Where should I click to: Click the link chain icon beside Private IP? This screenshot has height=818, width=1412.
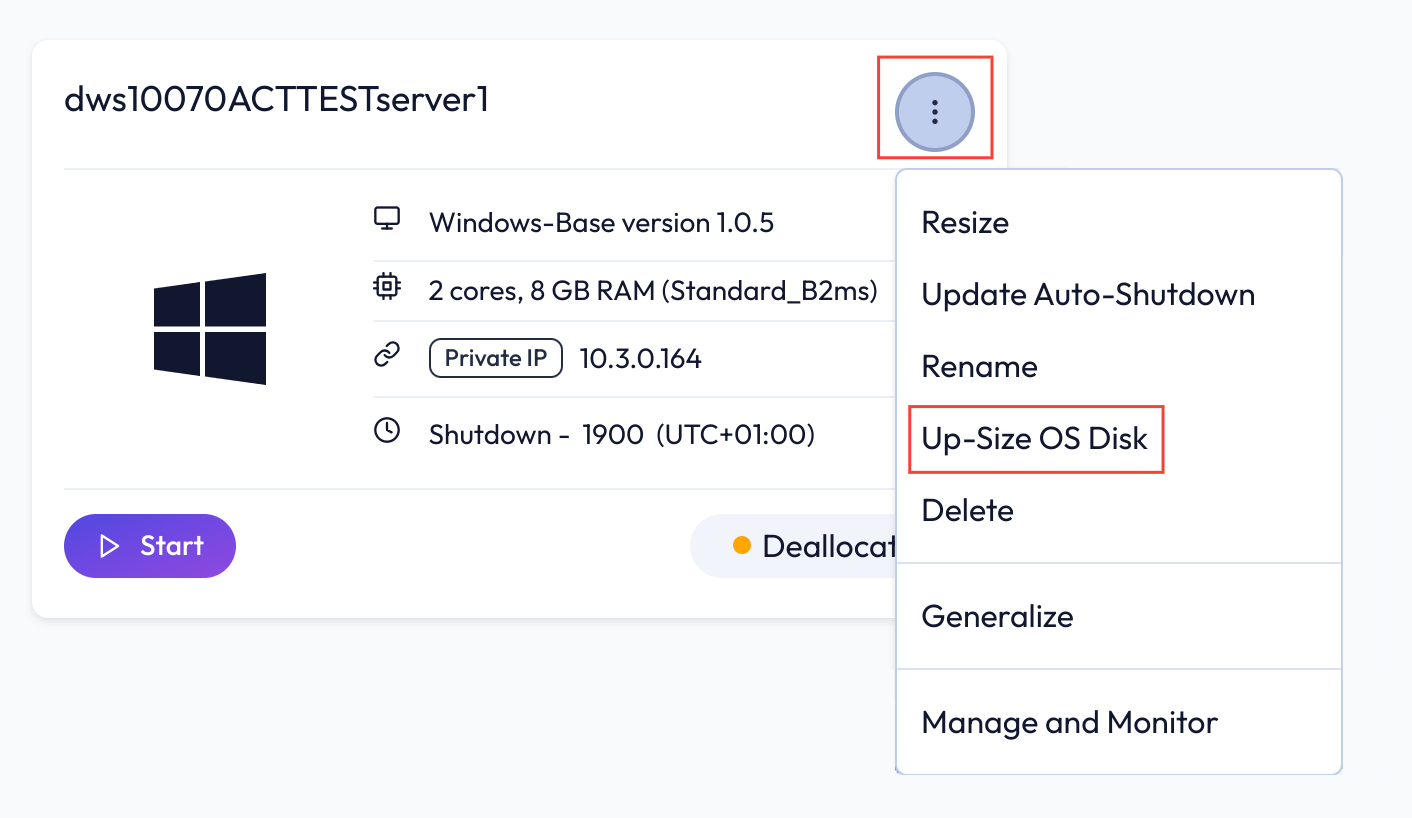[x=387, y=357]
